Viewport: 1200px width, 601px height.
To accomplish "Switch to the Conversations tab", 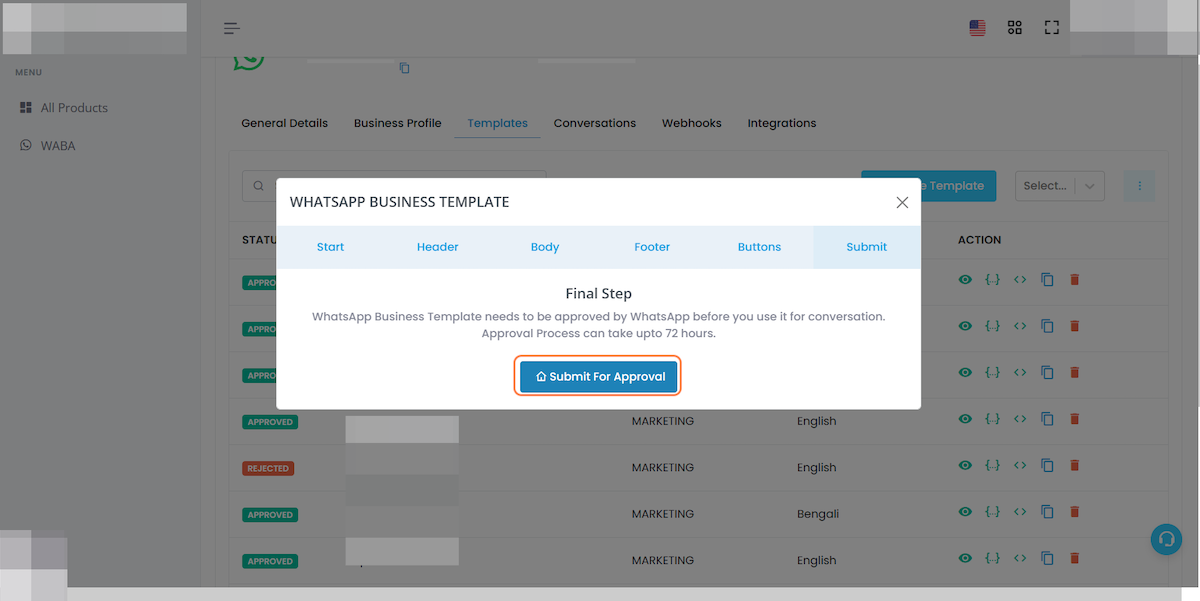I will point(595,123).
